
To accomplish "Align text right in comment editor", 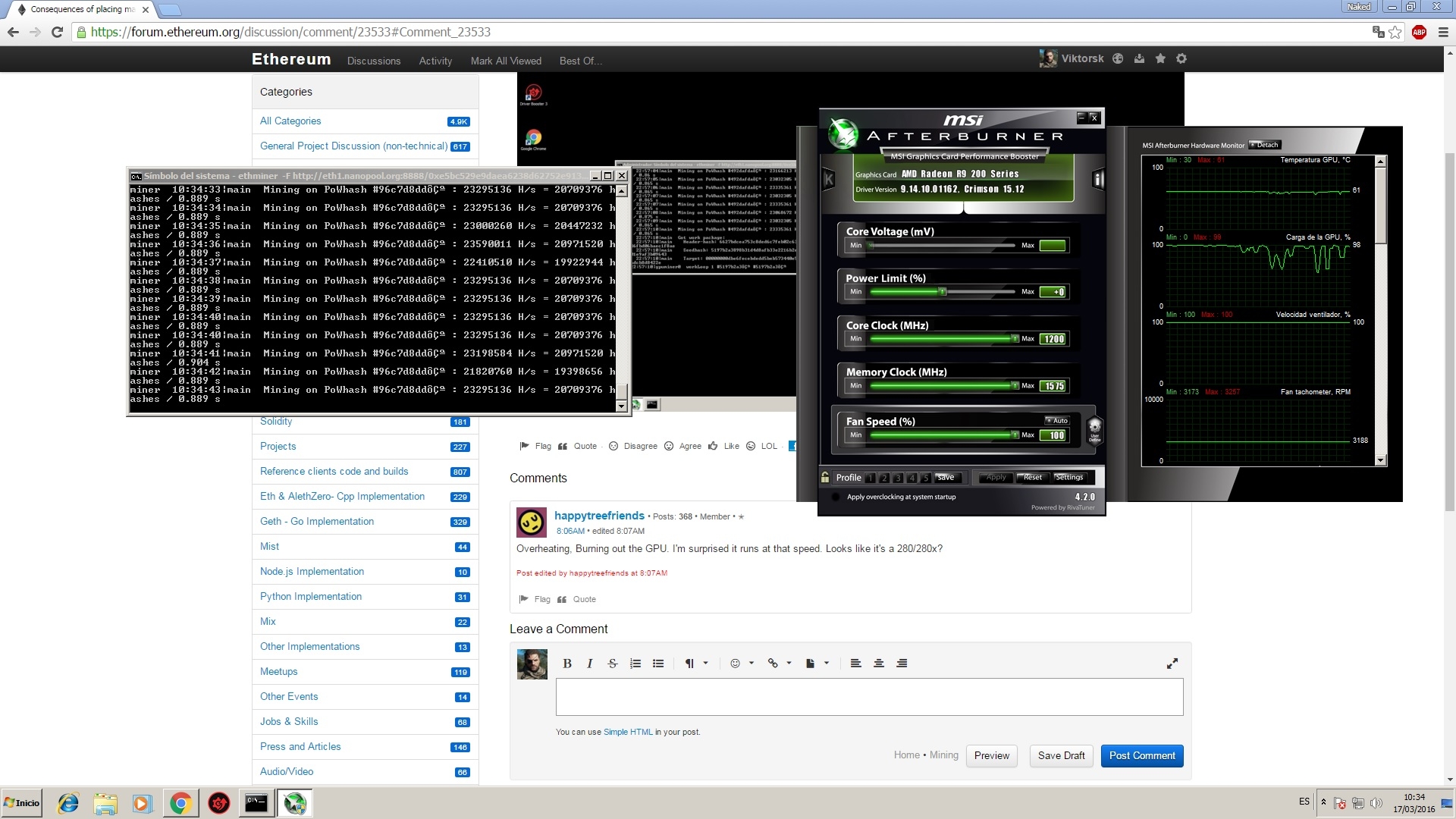I will pyautogui.click(x=902, y=664).
